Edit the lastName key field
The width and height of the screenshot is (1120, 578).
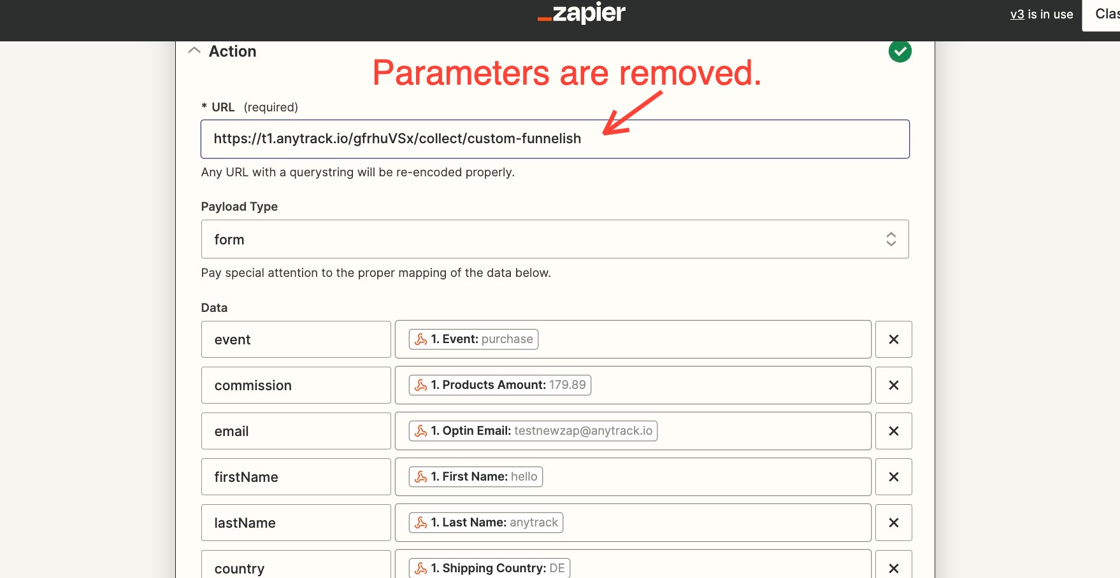coord(296,523)
